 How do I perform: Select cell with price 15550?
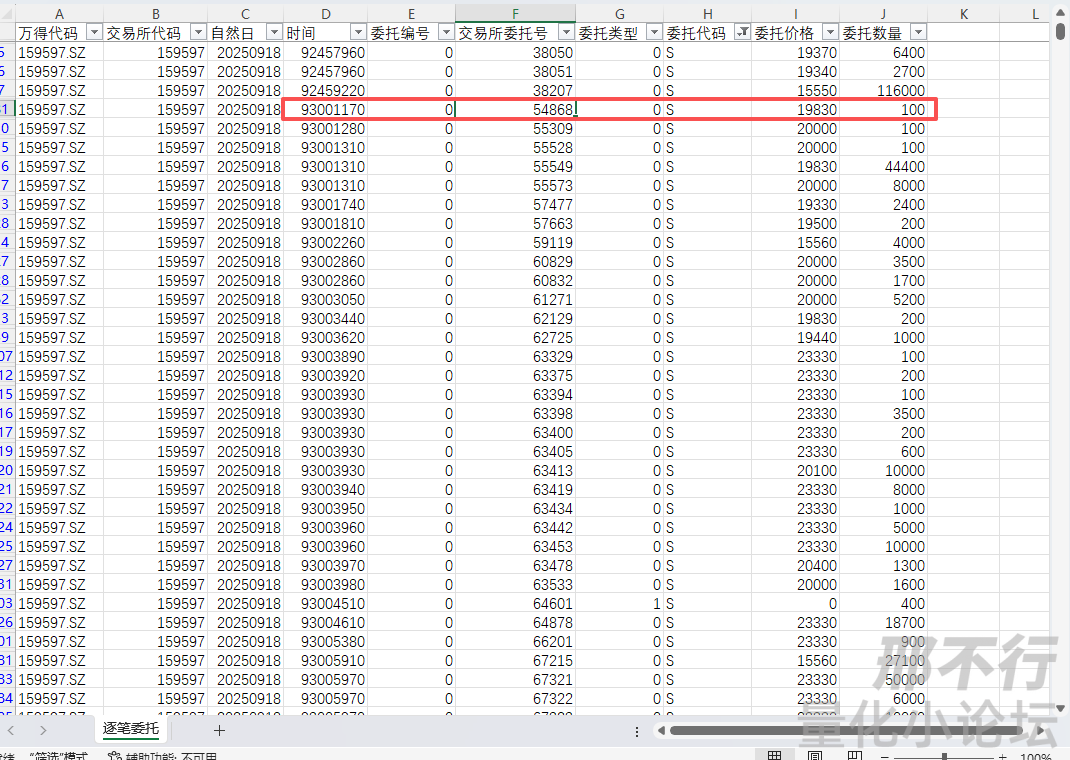[x=796, y=91]
